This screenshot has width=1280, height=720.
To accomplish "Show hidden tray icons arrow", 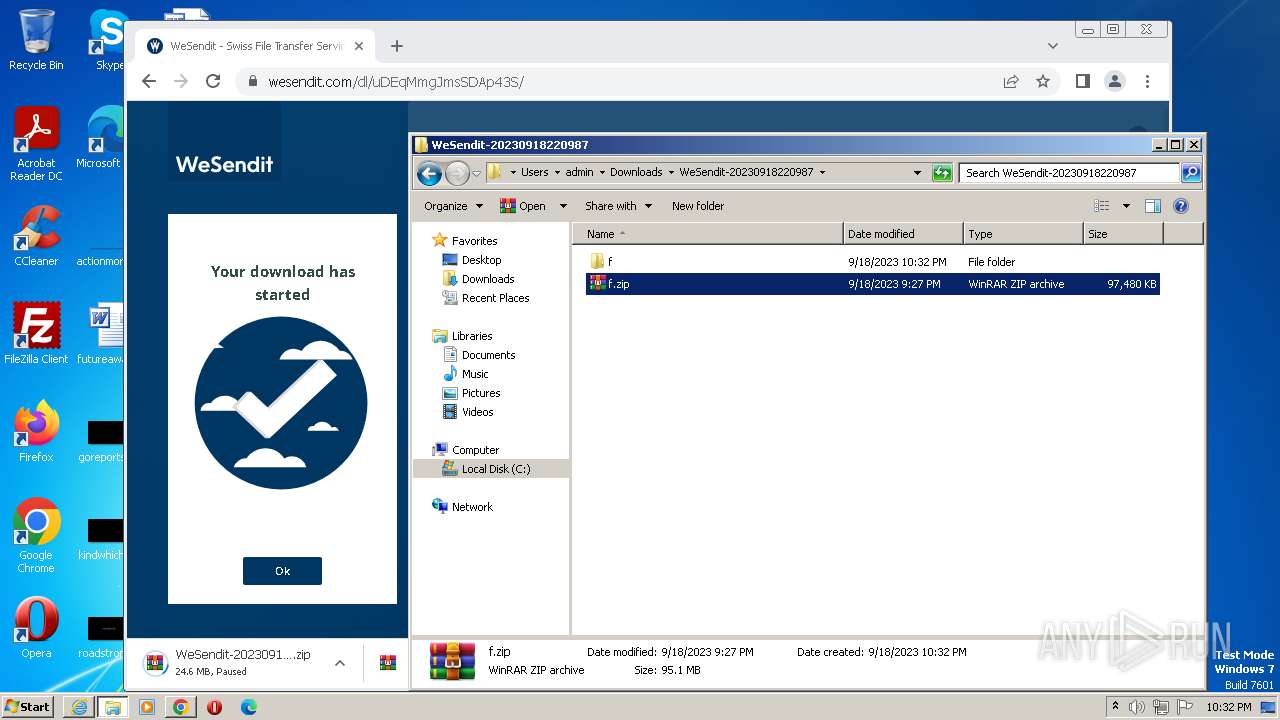I will click(1115, 707).
